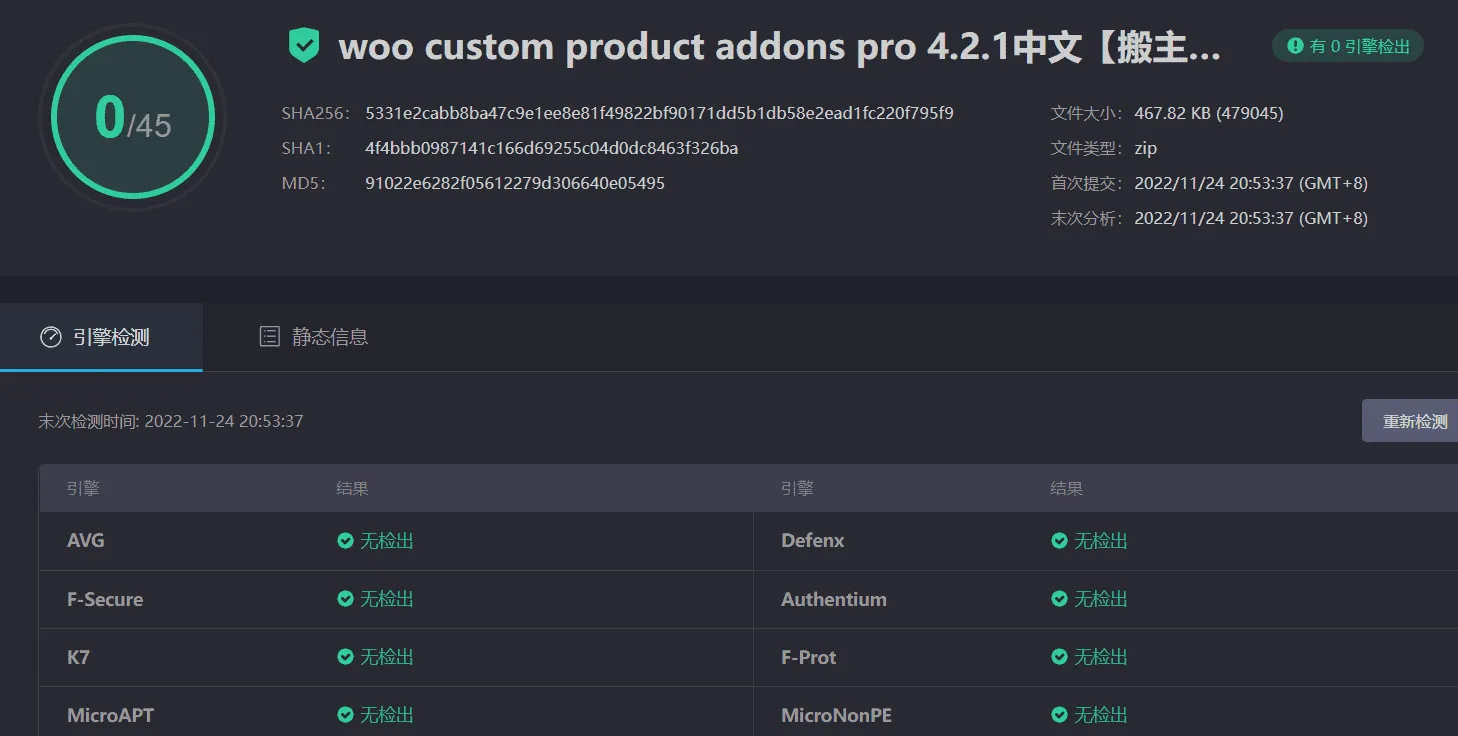Click the list icon on 静态信息 tab
The height and width of the screenshot is (736, 1458).
click(x=269, y=337)
